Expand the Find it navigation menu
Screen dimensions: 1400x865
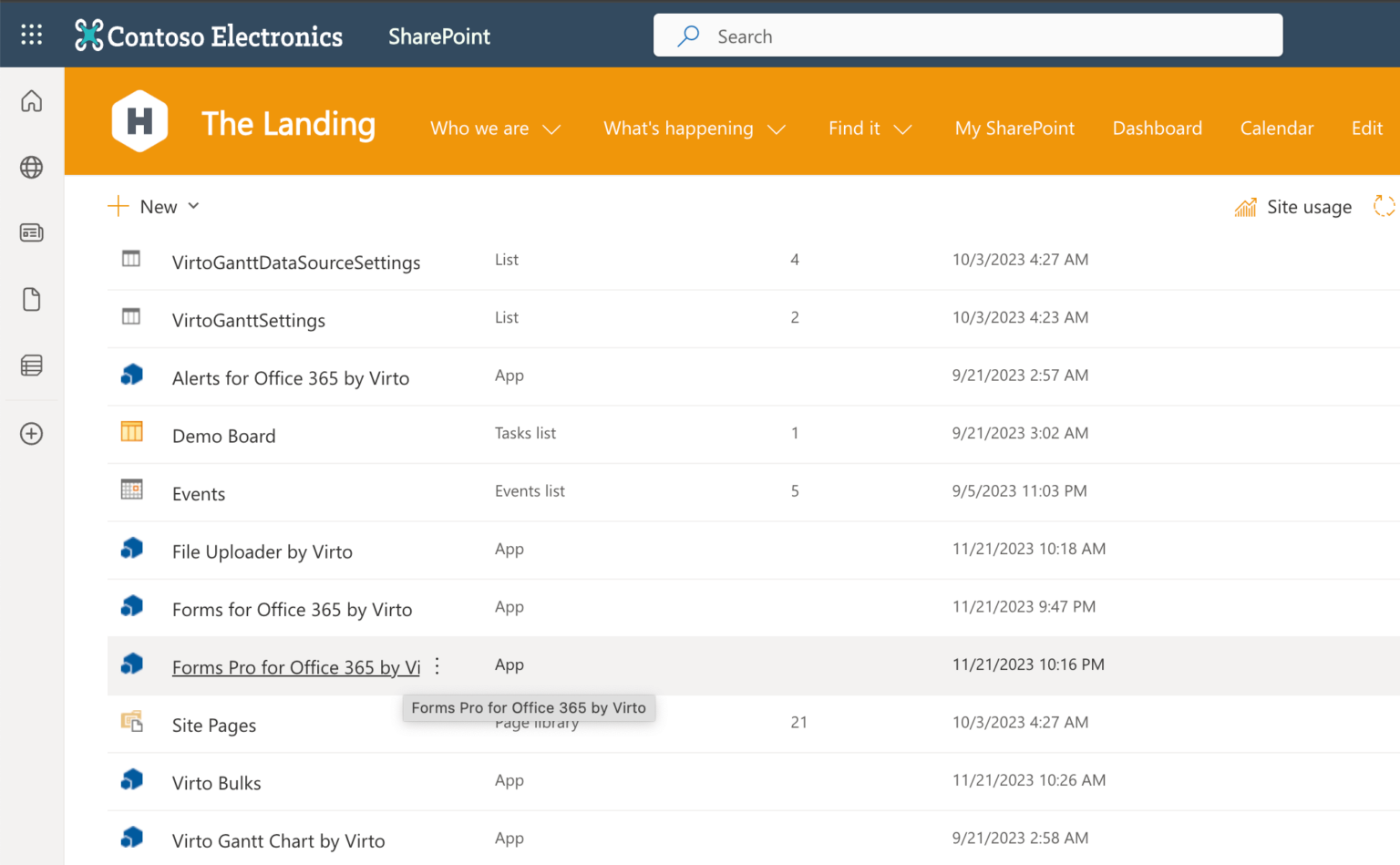[x=869, y=129]
